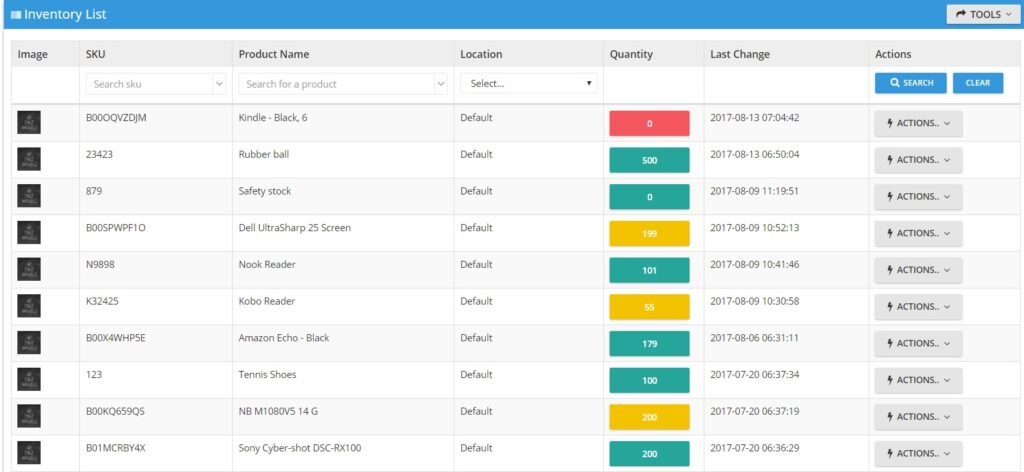Focus the Search sku input field

click(x=150, y=84)
